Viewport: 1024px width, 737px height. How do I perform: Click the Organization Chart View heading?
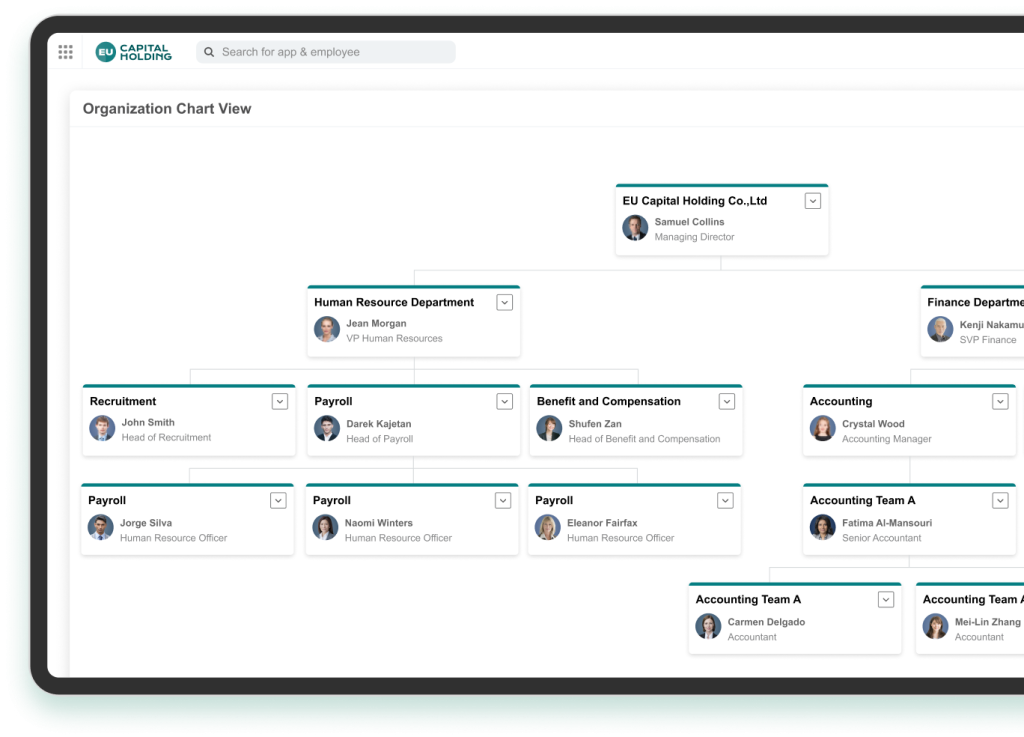[x=167, y=108]
